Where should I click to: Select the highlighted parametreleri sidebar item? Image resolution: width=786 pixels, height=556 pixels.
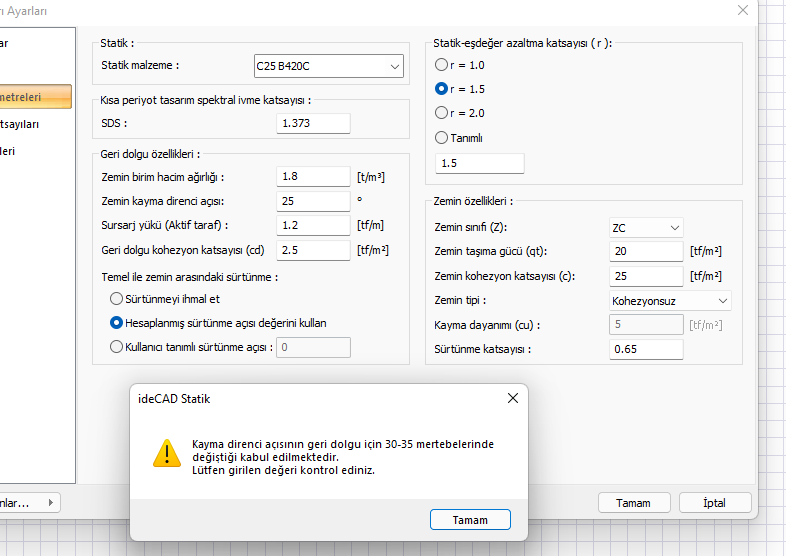[x=35, y=97]
